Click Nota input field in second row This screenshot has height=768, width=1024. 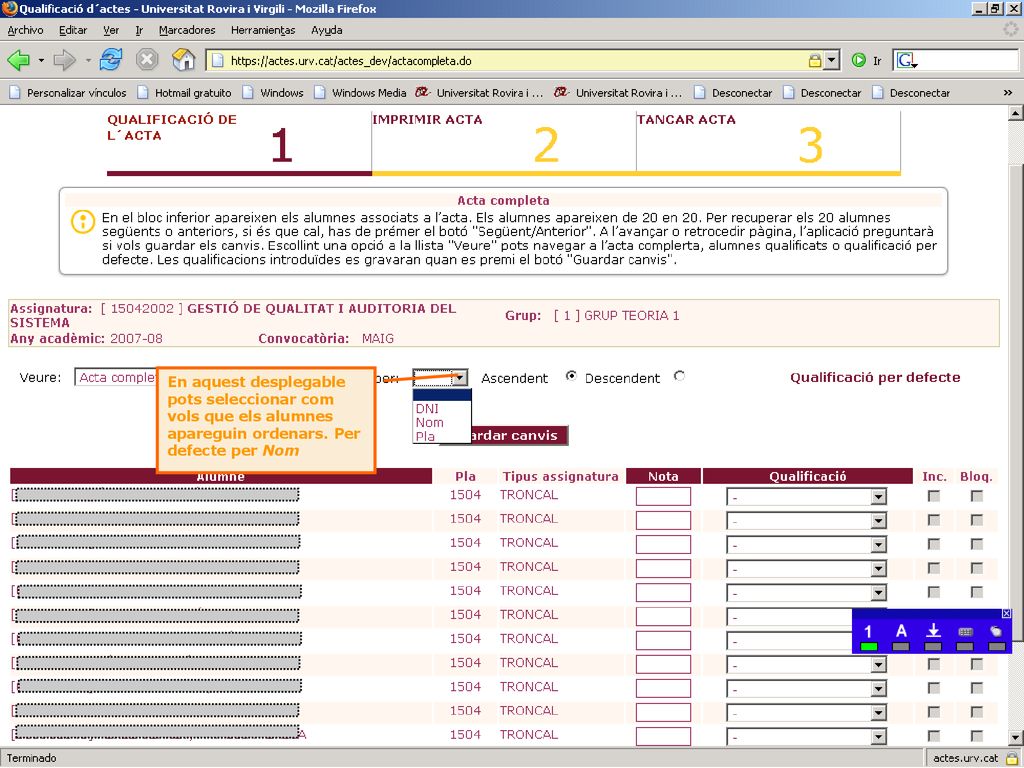tap(663, 521)
